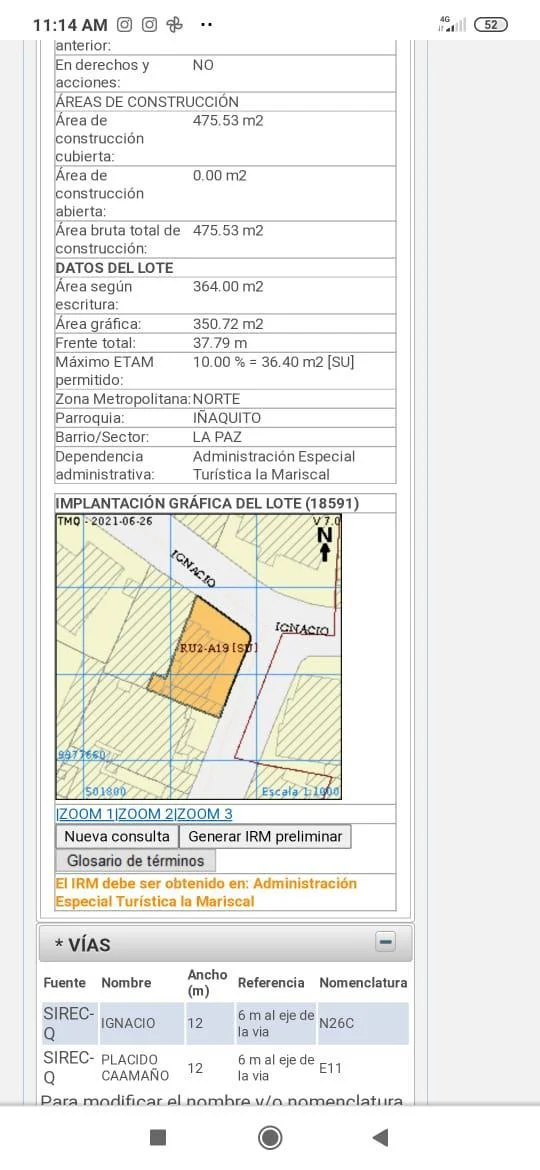Viewport: 540px width, 1170px height.
Task: Click the VÍAS section header title
Action: pyautogui.click(x=82, y=945)
